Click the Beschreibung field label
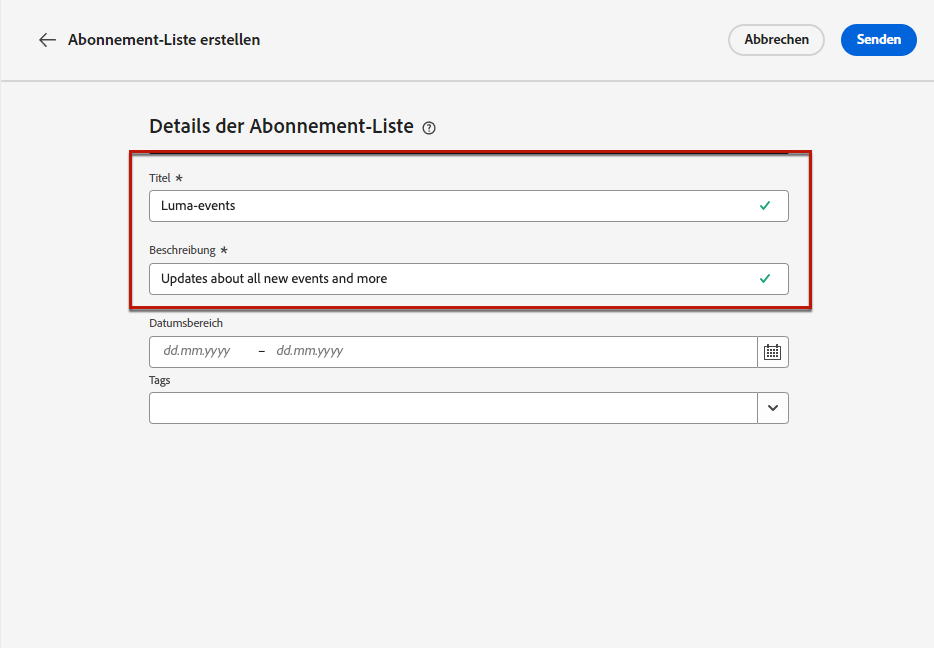The width and height of the screenshot is (934, 648). (182, 250)
